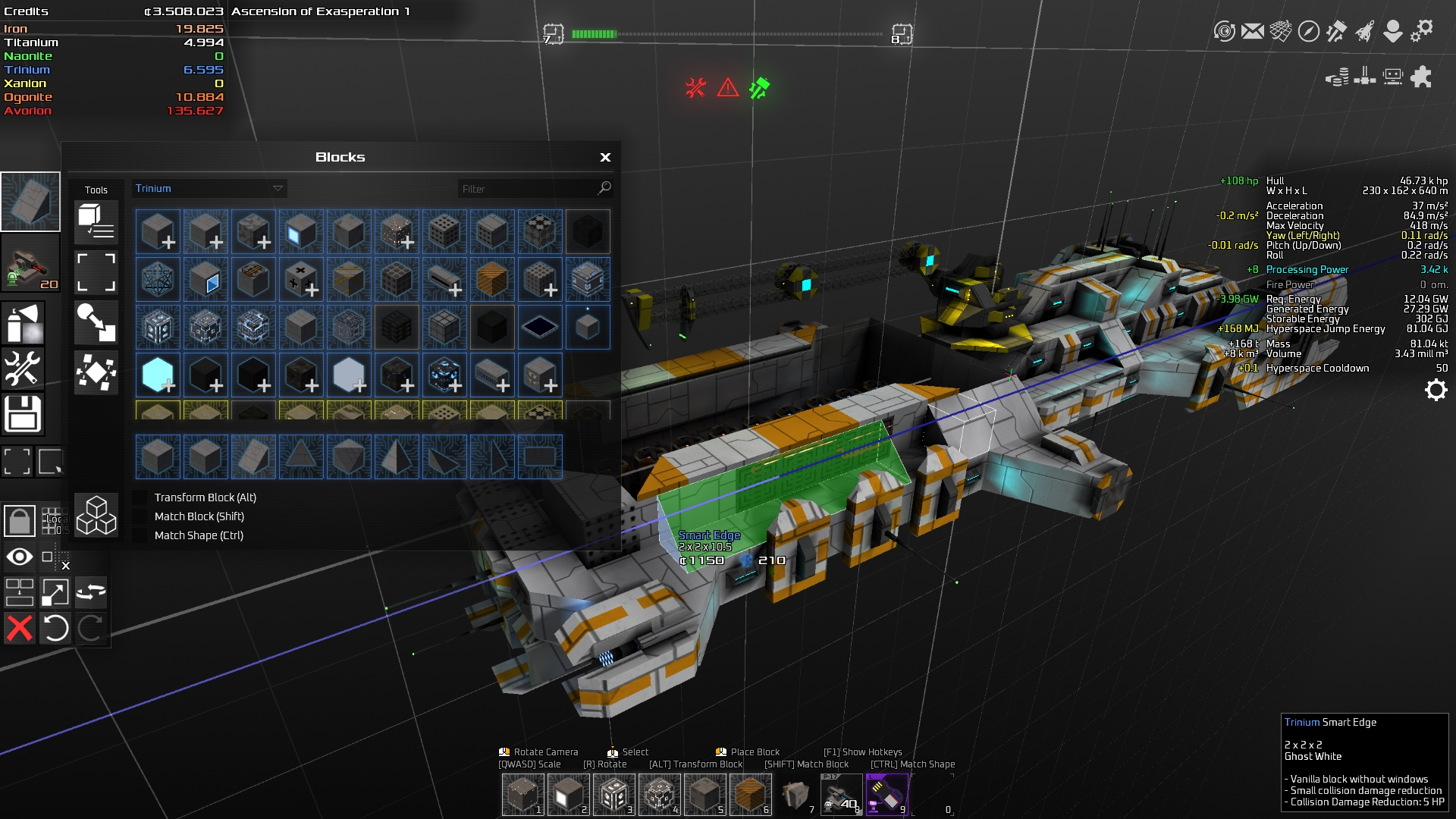The width and height of the screenshot is (1456, 819).
Task: Enable Match Block (Shift) checkbox
Action: (140, 516)
